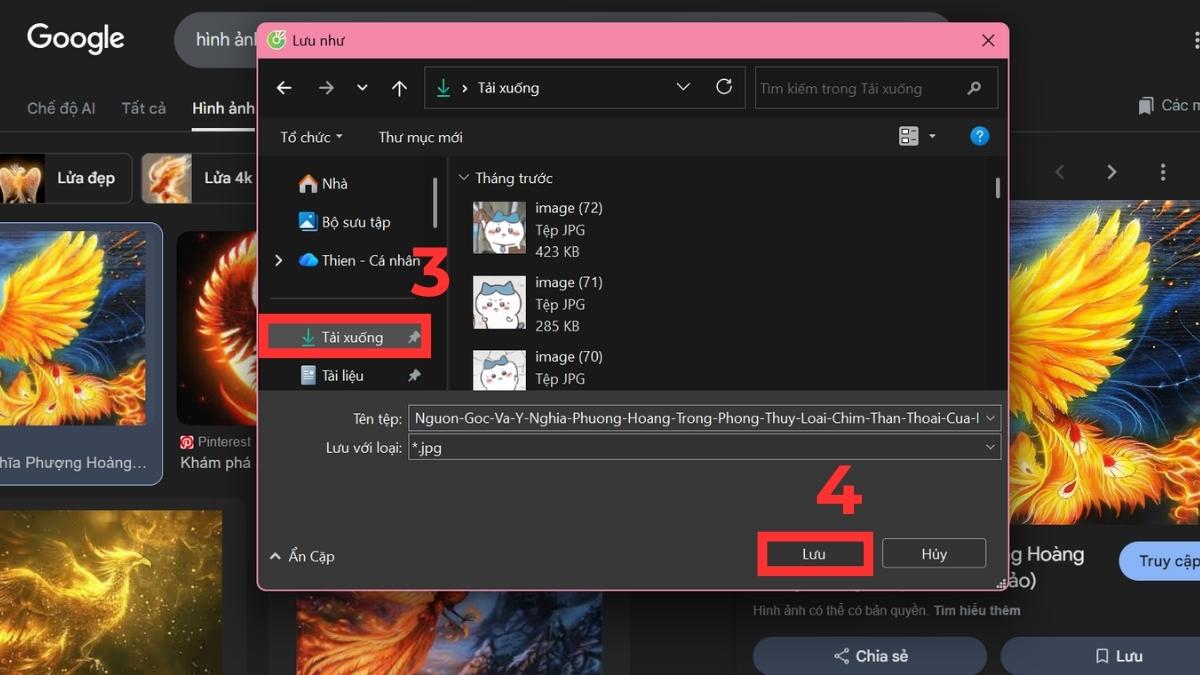Open recent locations dropdown arrow
This screenshot has height=675, width=1200.
pos(362,88)
